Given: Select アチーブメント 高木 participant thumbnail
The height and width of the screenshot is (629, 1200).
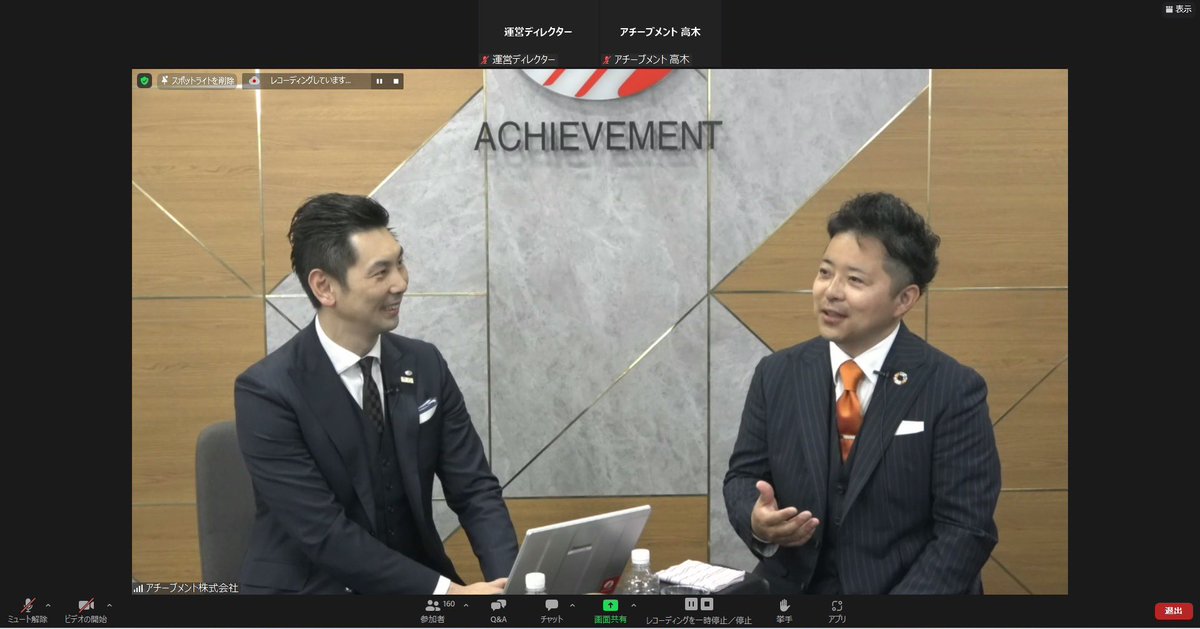Looking at the screenshot, I should (660, 34).
